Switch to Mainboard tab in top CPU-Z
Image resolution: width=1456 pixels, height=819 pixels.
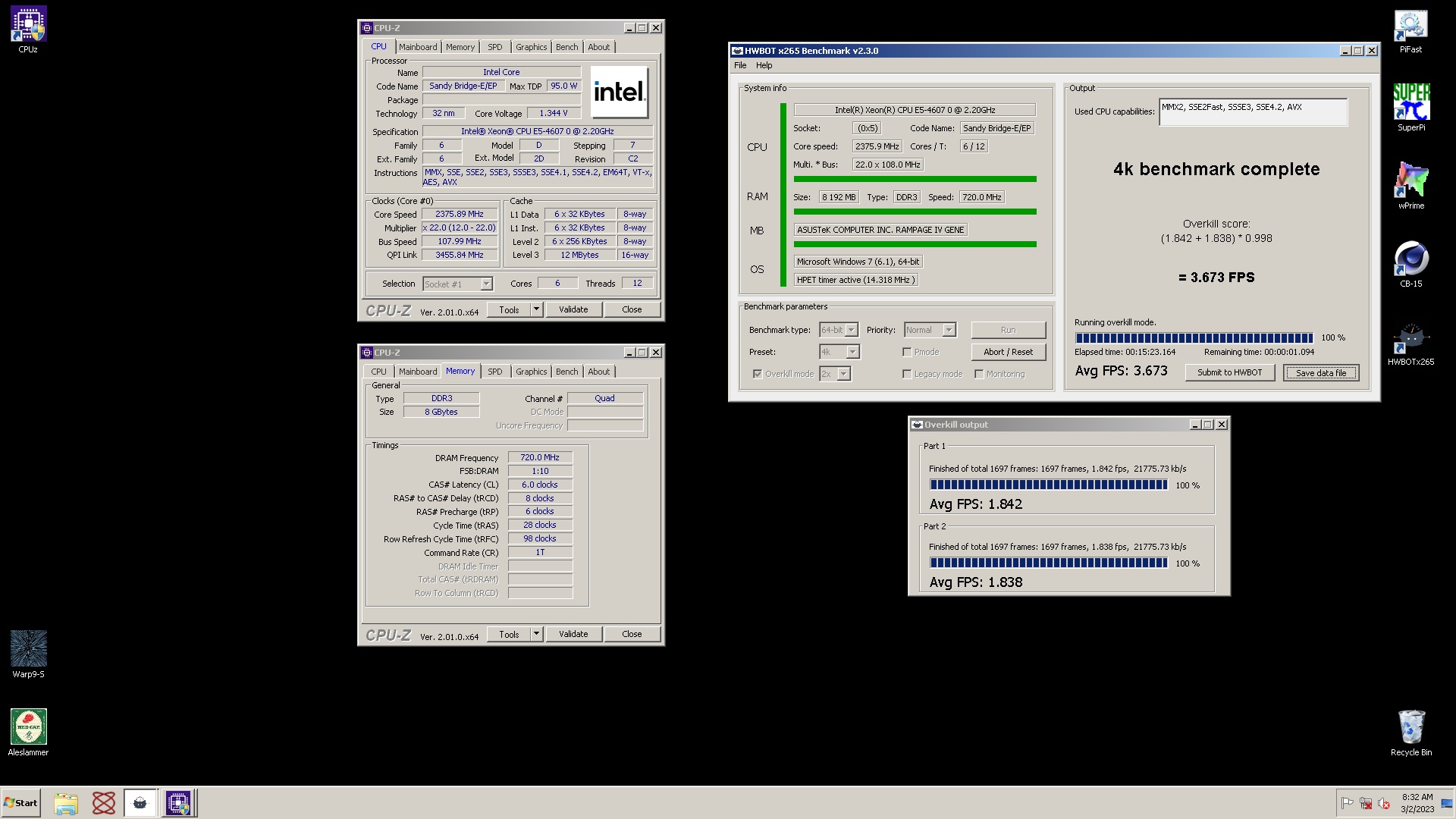(x=418, y=47)
